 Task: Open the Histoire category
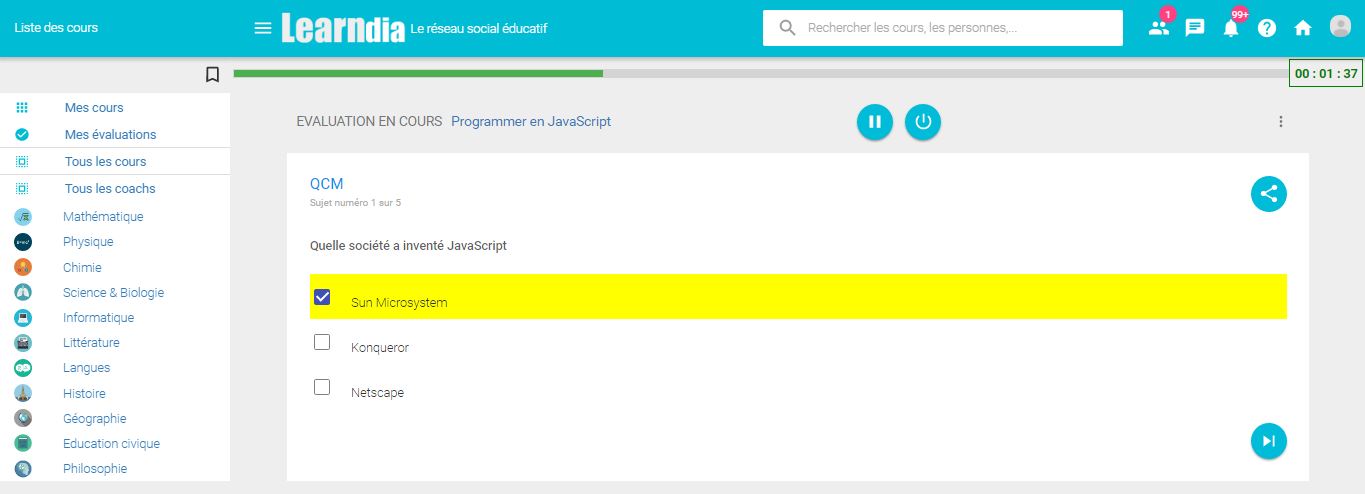click(84, 393)
